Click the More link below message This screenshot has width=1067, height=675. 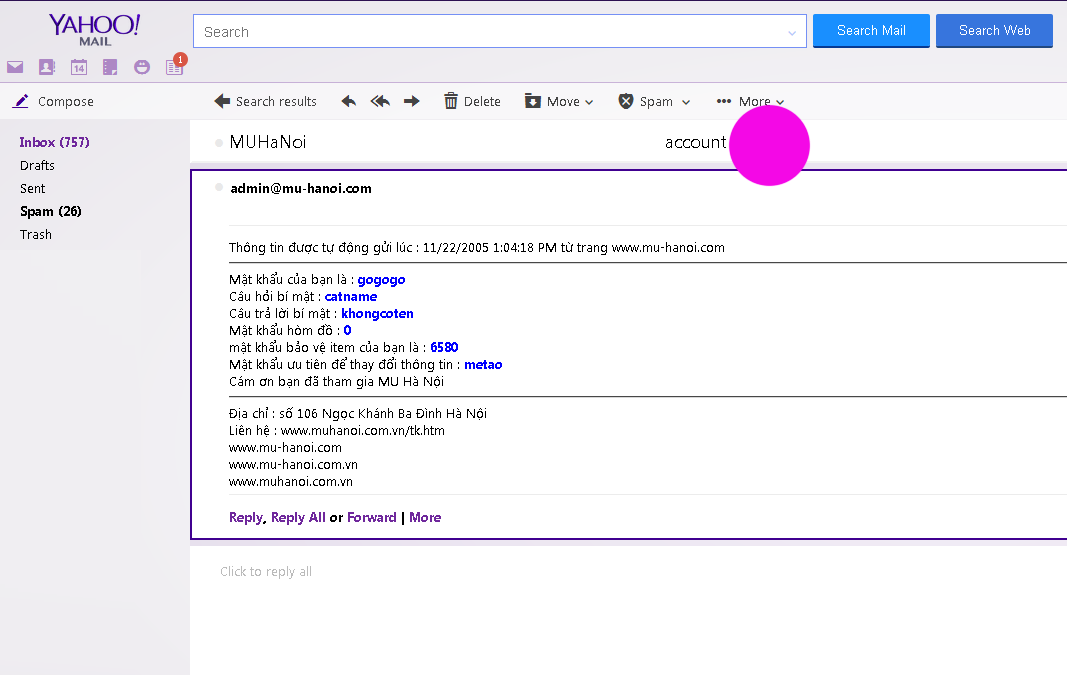pyautogui.click(x=425, y=518)
